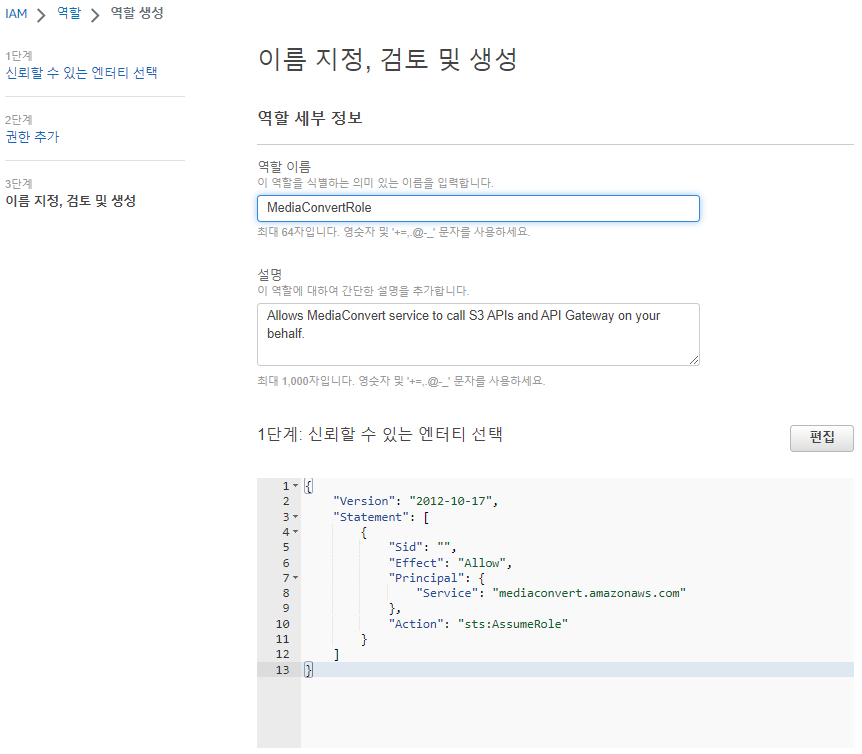This screenshot has height=754, width=862.
Task: Click the "Statement" key text
Action: pyautogui.click(x=371, y=517)
